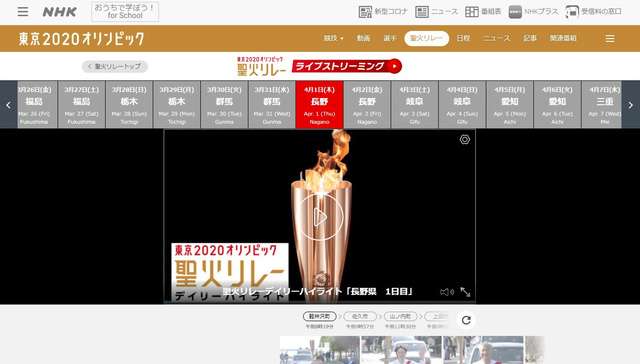Open the おうちで学ぼう for School banner
This screenshot has width=640, height=364.
coord(125,11)
